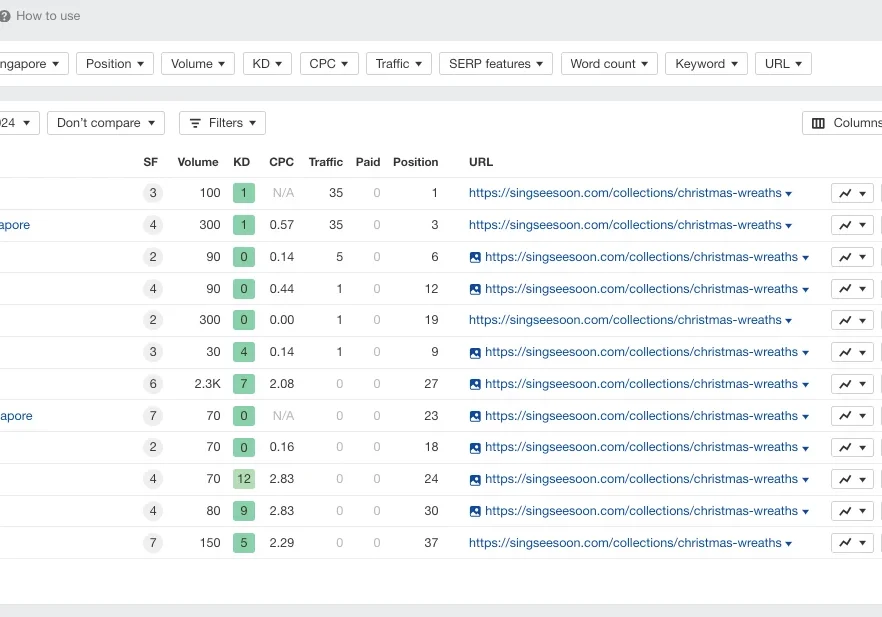Click the URL link in the position 30 row
The image size is (882, 617).
coord(640,511)
